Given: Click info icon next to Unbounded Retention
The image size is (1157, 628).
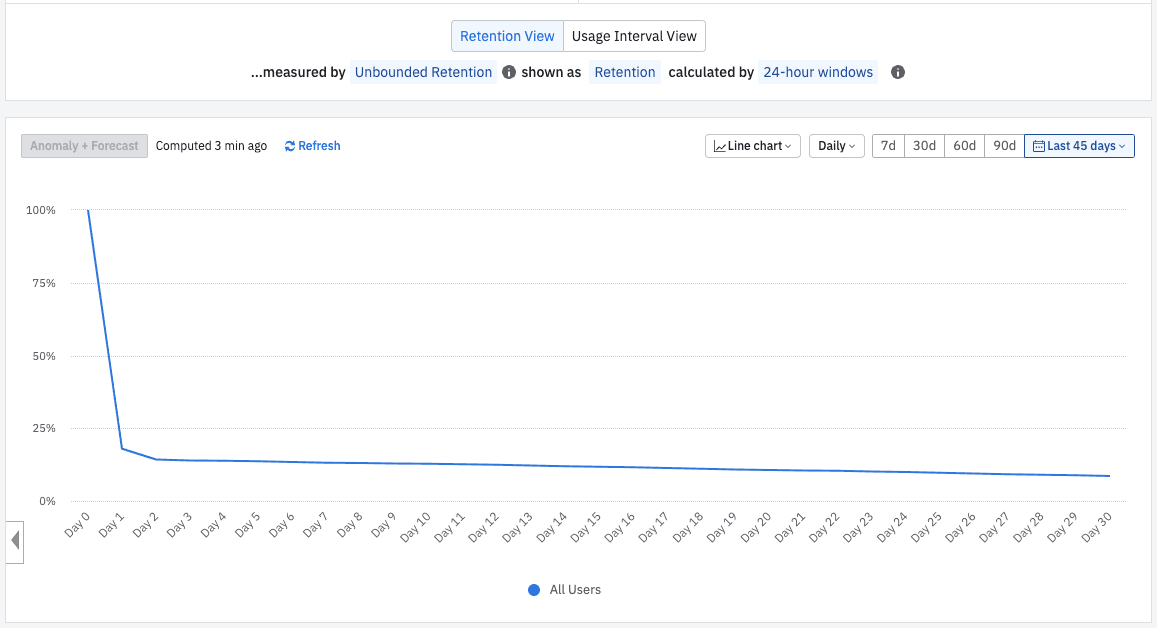Looking at the screenshot, I should tap(509, 73).
